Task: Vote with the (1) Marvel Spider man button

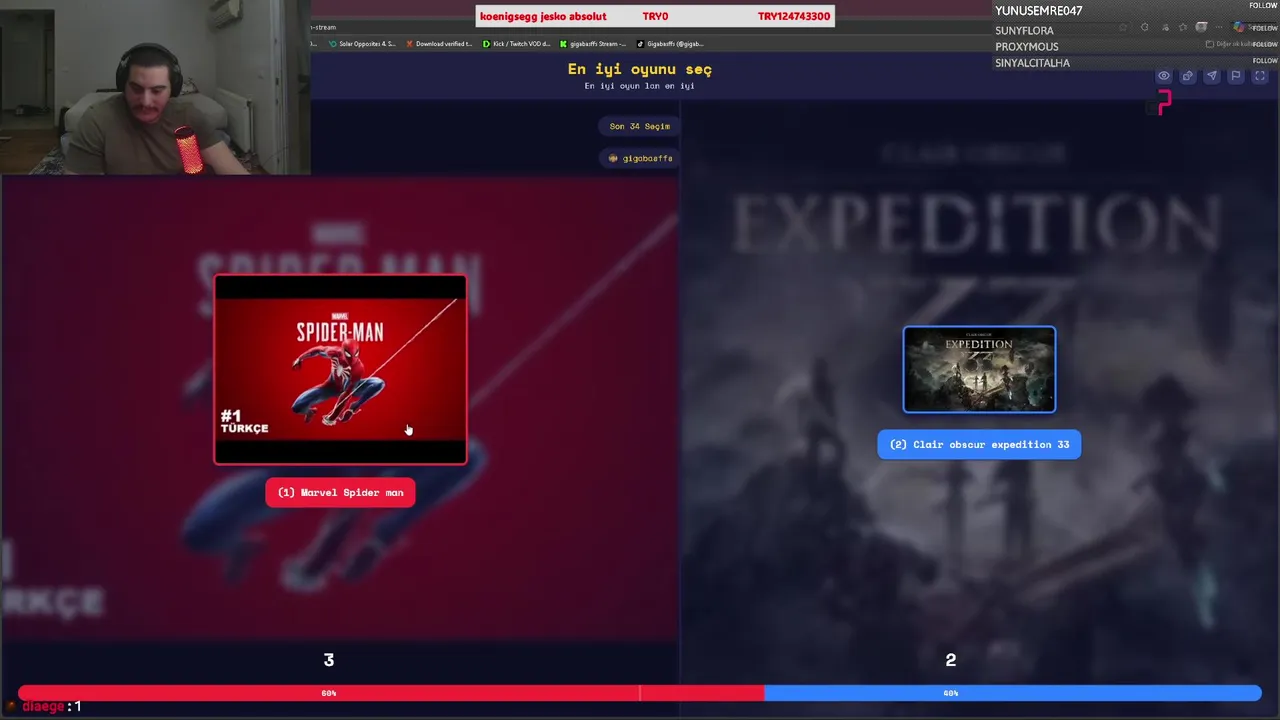Action: click(x=340, y=492)
